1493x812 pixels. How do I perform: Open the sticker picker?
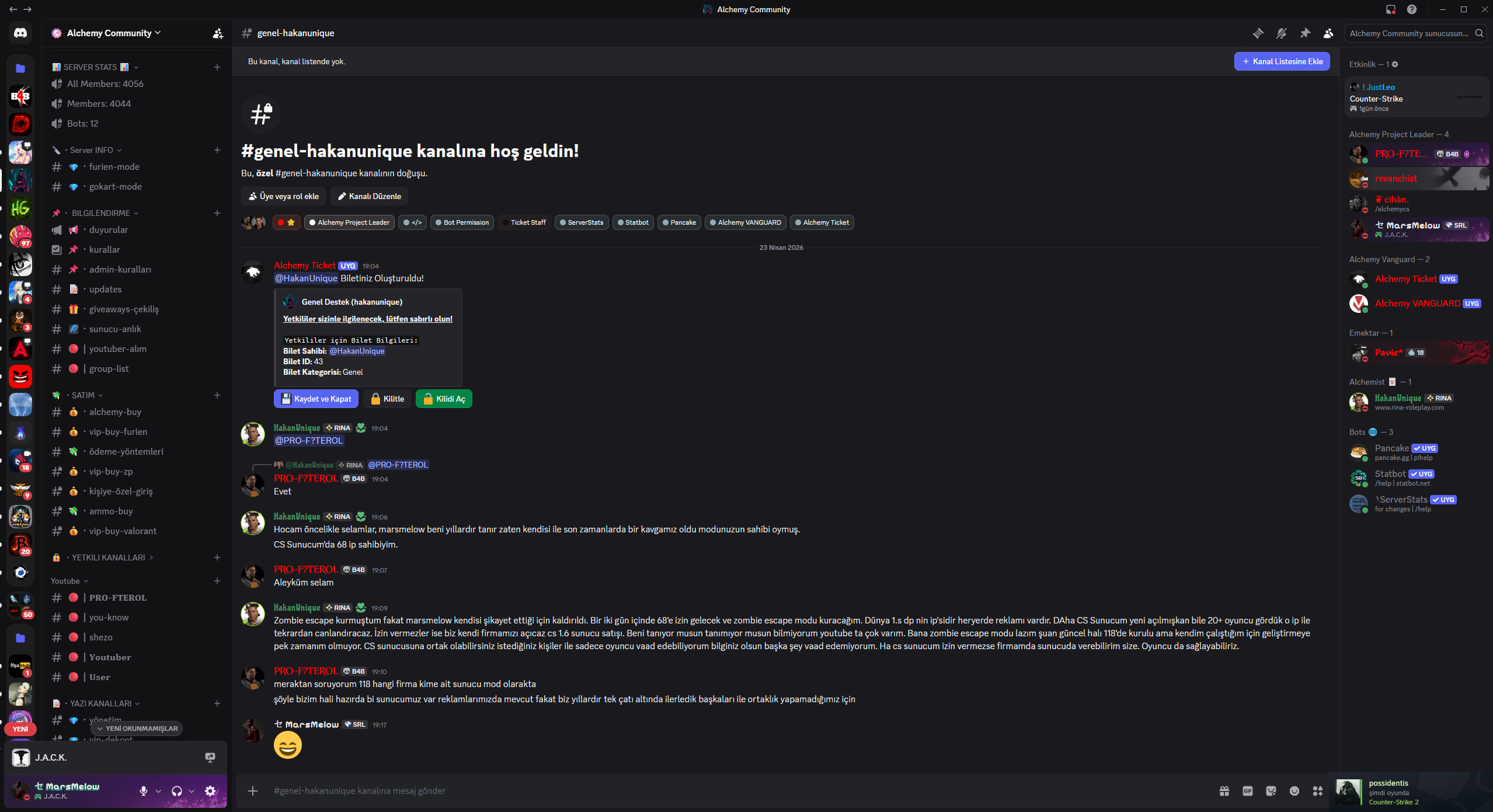[1271, 791]
